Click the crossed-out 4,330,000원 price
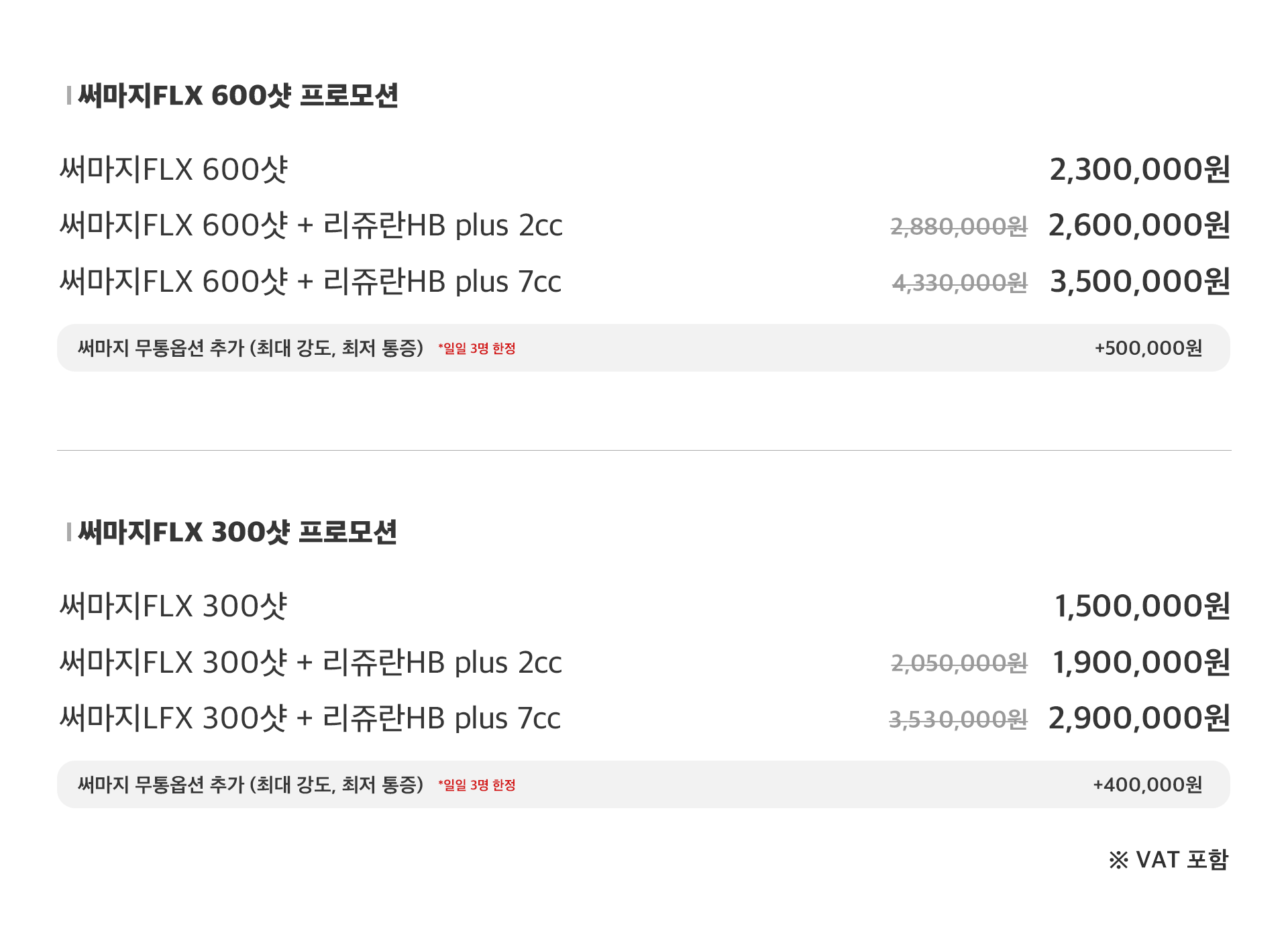Viewport: 1288px width, 939px height. 959,283
